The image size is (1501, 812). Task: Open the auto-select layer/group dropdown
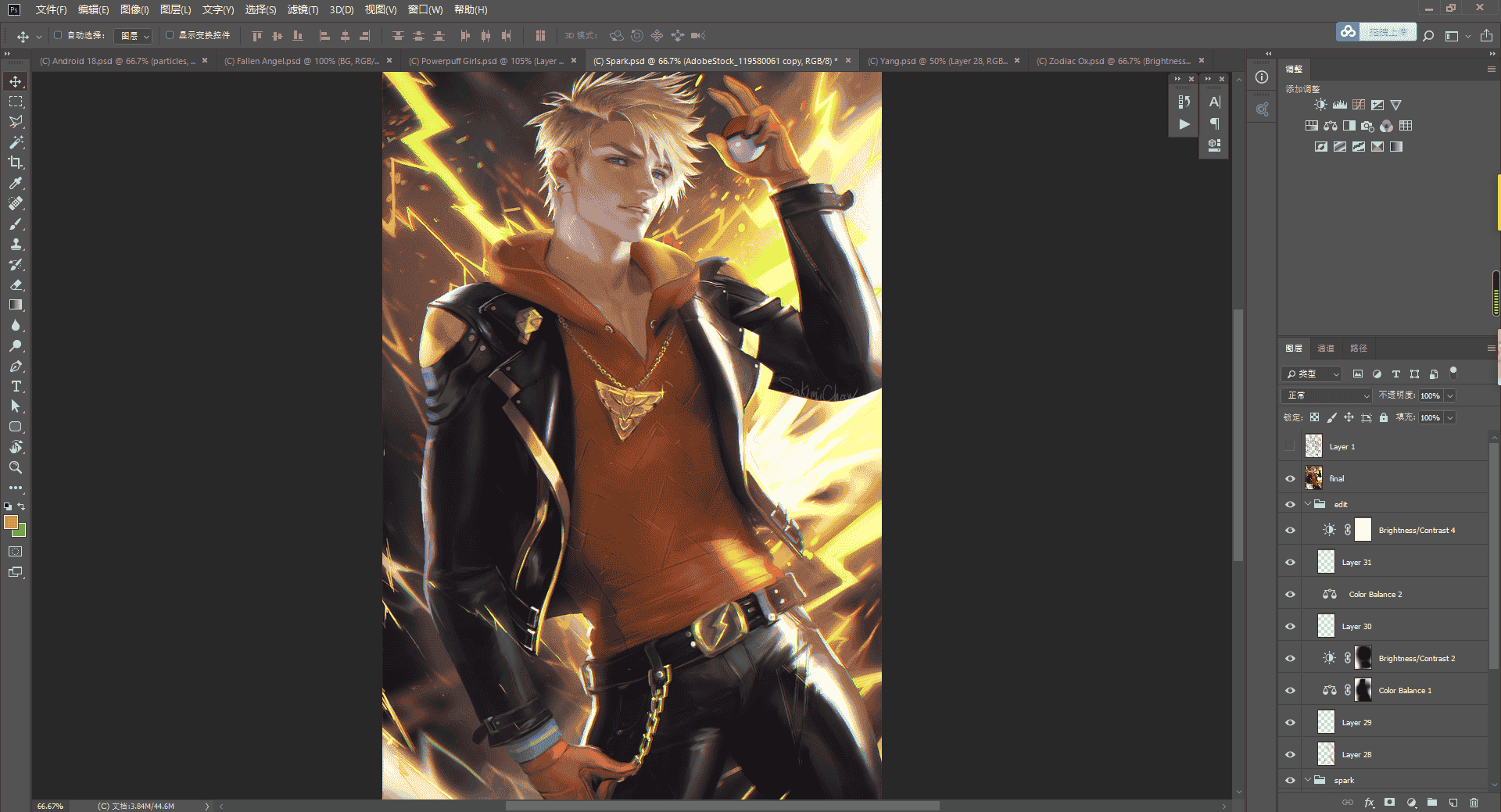(133, 36)
